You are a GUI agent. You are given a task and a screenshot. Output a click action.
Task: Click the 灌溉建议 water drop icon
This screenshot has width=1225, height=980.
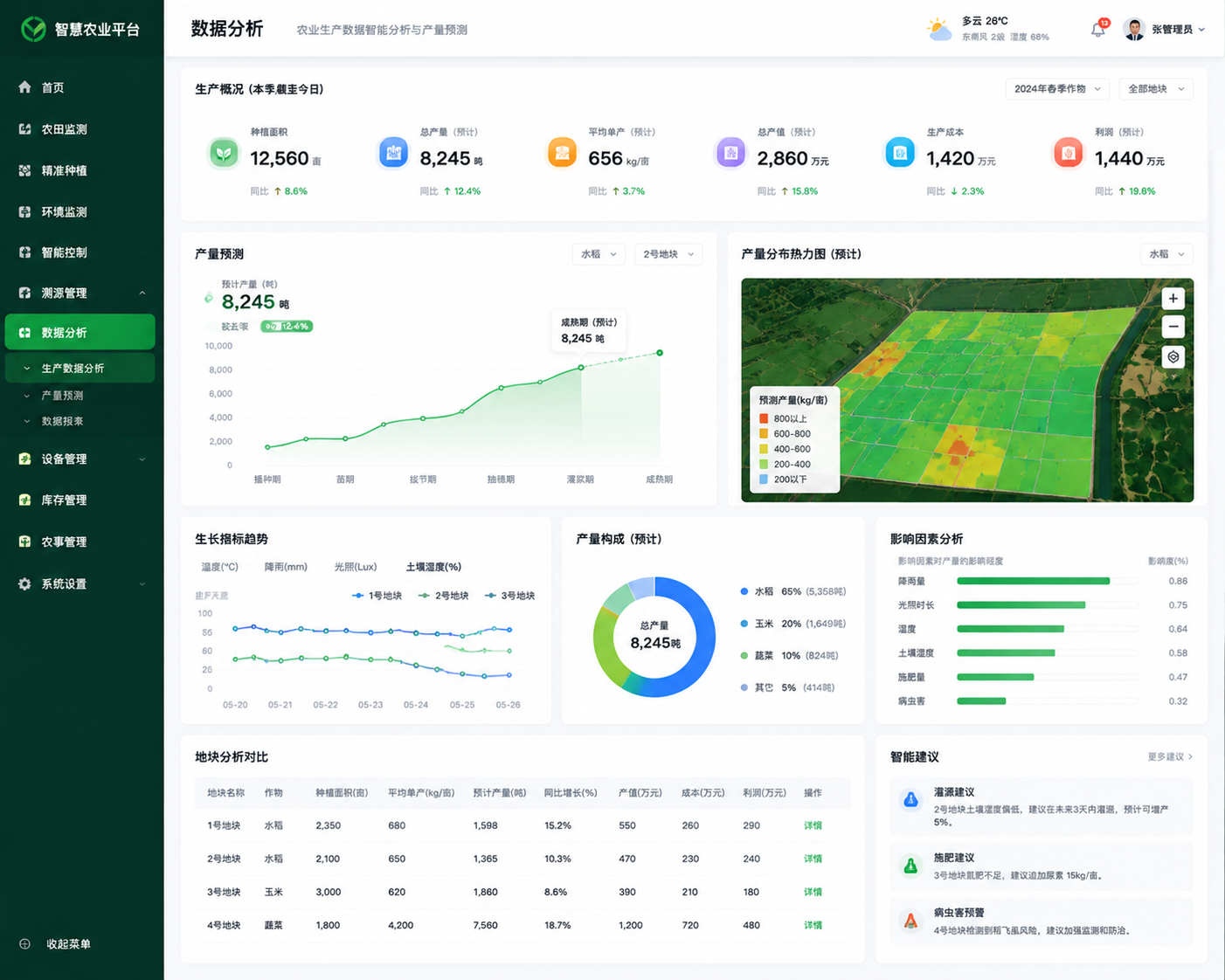910,800
